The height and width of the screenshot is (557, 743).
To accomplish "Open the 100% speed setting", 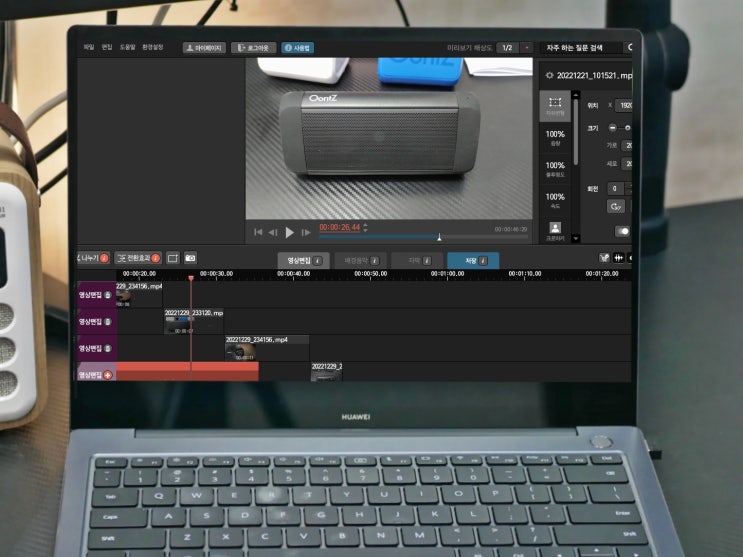I will 555,200.
